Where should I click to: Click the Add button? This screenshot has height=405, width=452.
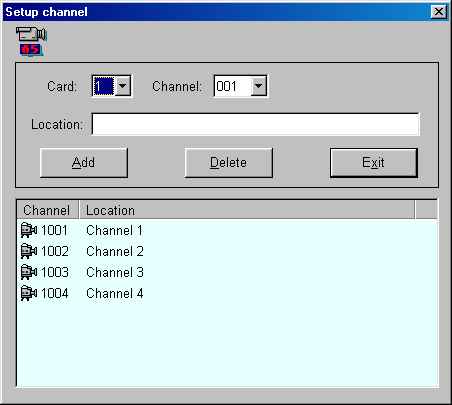(x=84, y=163)
